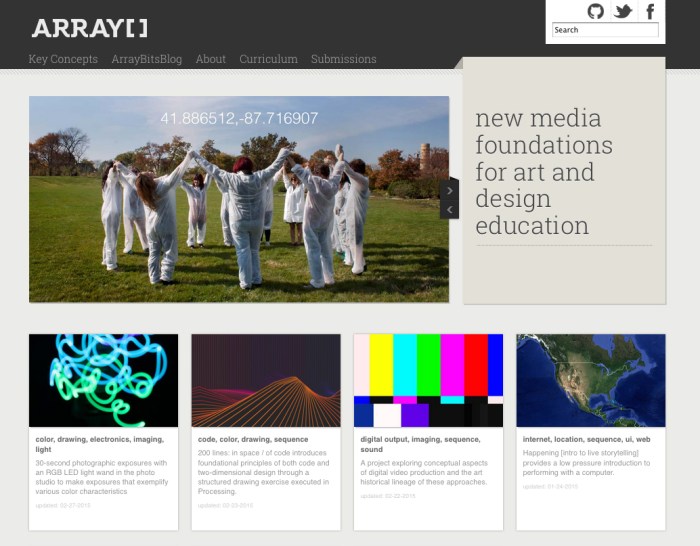Open the About page
This screenshot has width=700, height=546.
[x=211, y=59]
